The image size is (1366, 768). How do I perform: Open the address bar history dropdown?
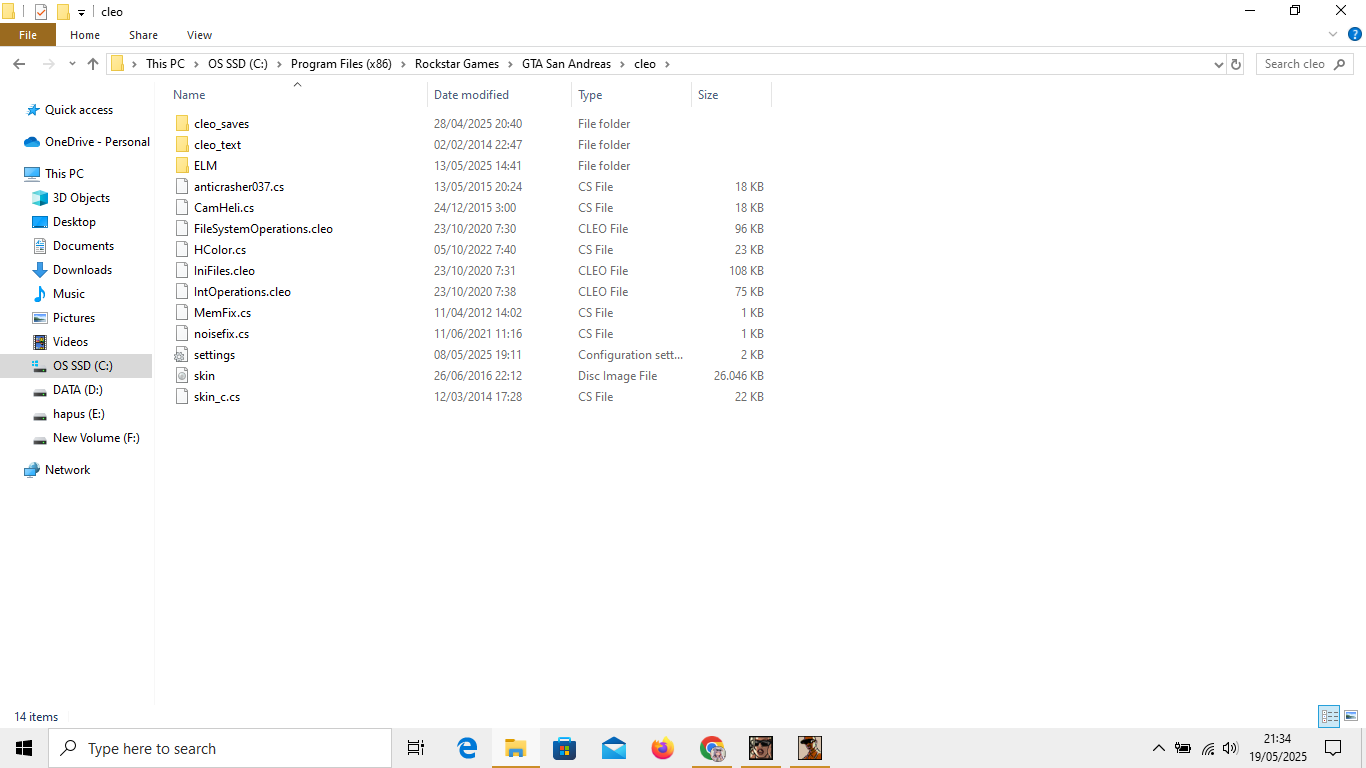coord(1218,64)
